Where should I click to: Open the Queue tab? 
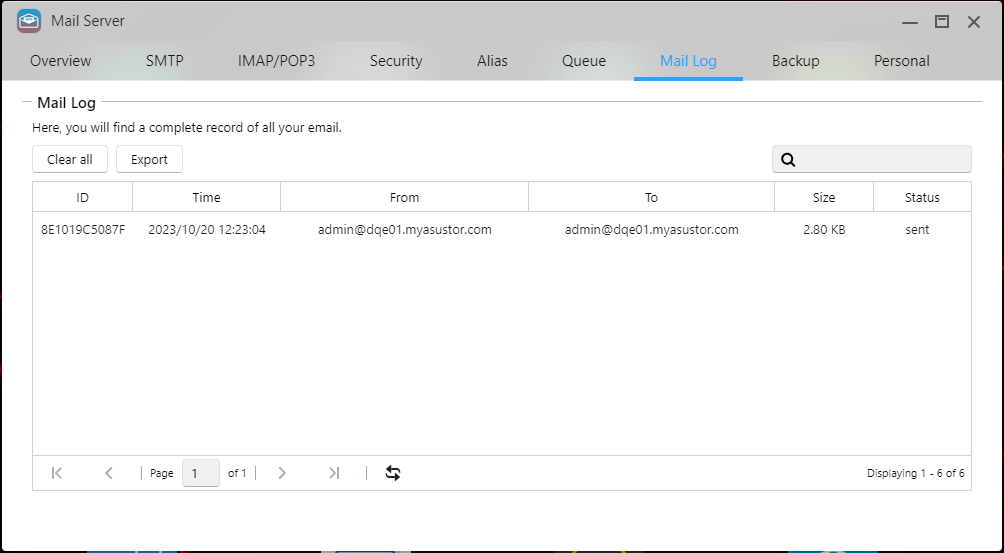(584, 61)
